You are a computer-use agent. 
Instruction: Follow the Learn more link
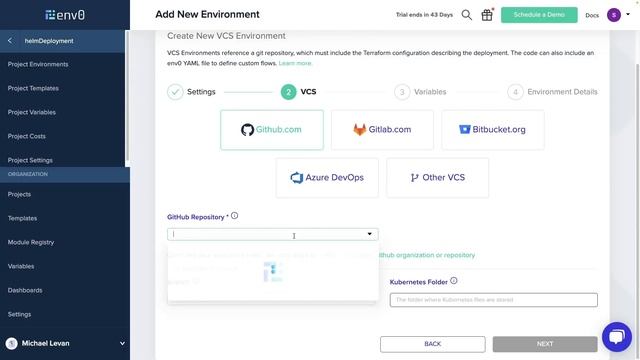pos(295,63)
